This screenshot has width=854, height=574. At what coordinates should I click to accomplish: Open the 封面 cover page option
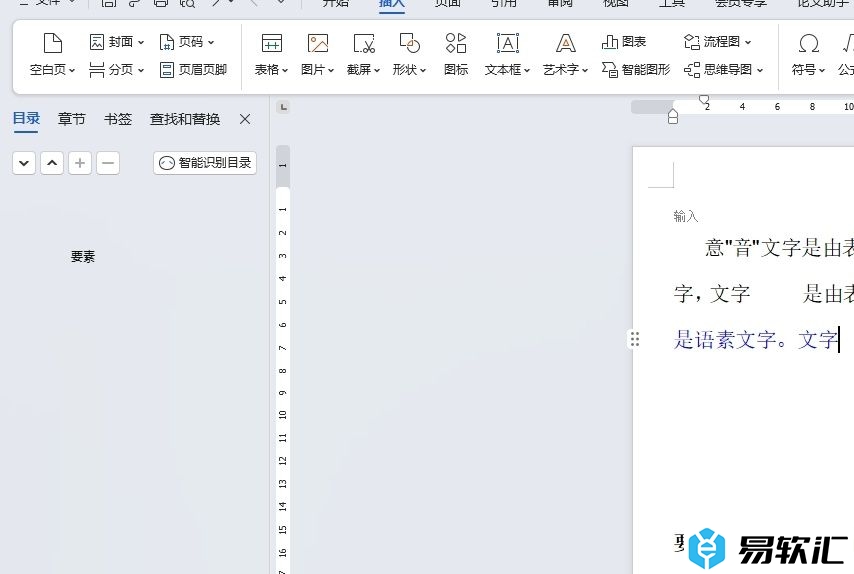coord(117,42)
